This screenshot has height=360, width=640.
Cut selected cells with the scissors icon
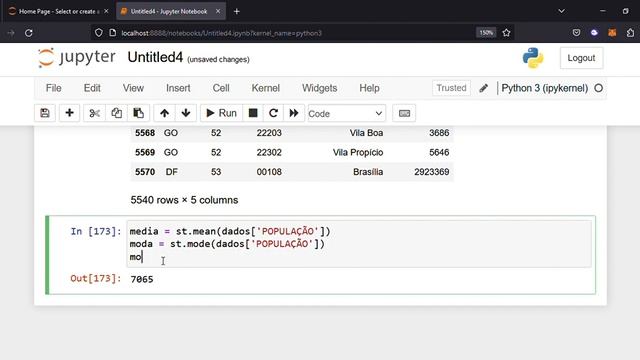94,113
